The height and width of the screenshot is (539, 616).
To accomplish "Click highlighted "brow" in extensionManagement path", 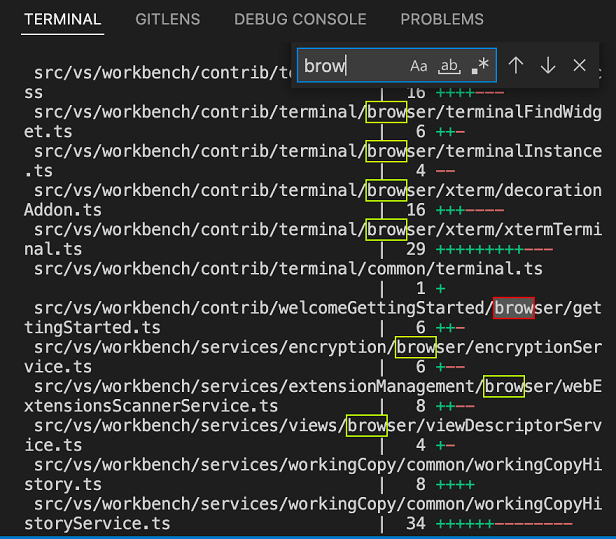I will click(x=504, y=386).
